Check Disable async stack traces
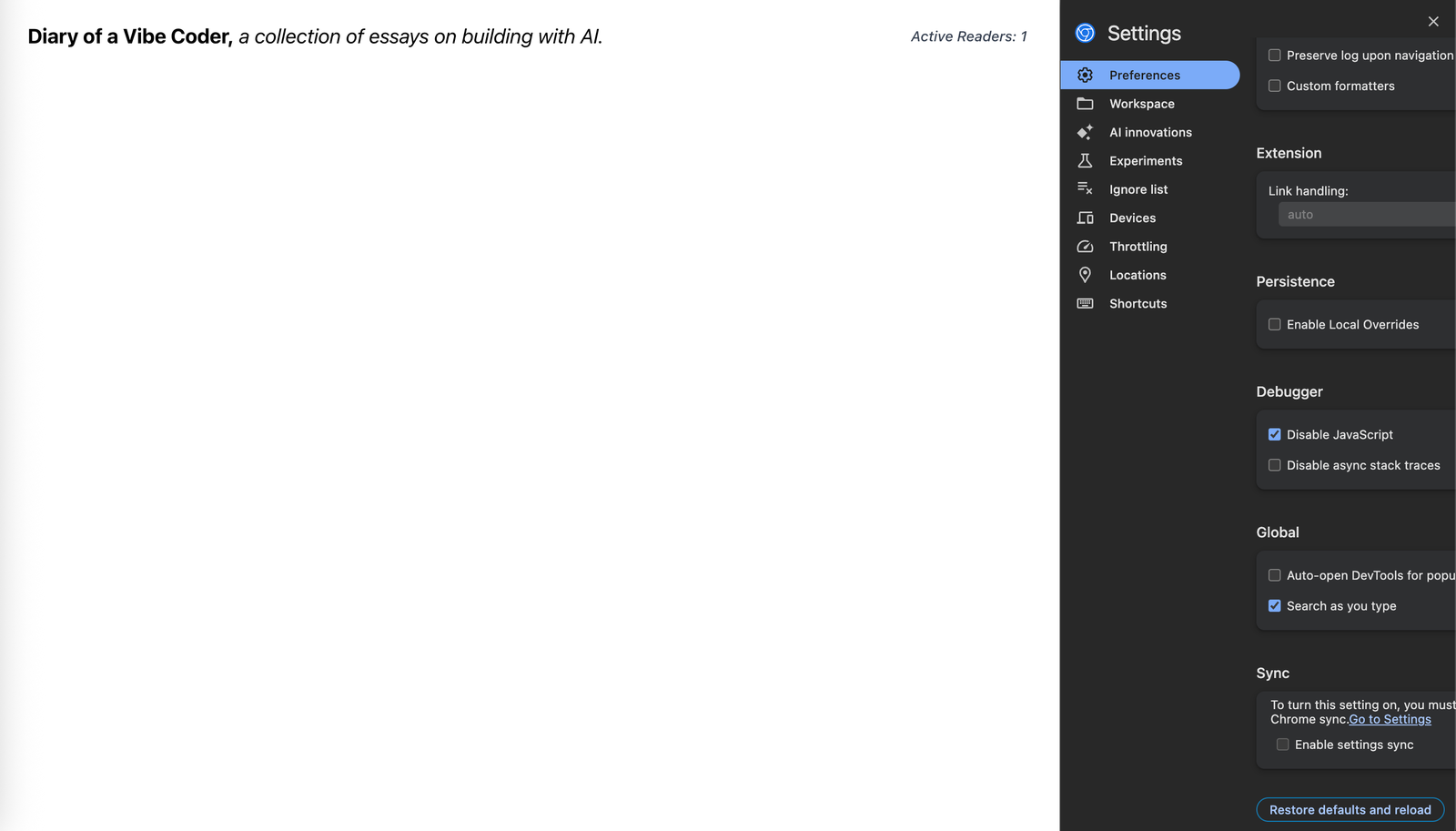The height and width of the screenshot is (831, 1456). click(1274, 465)
